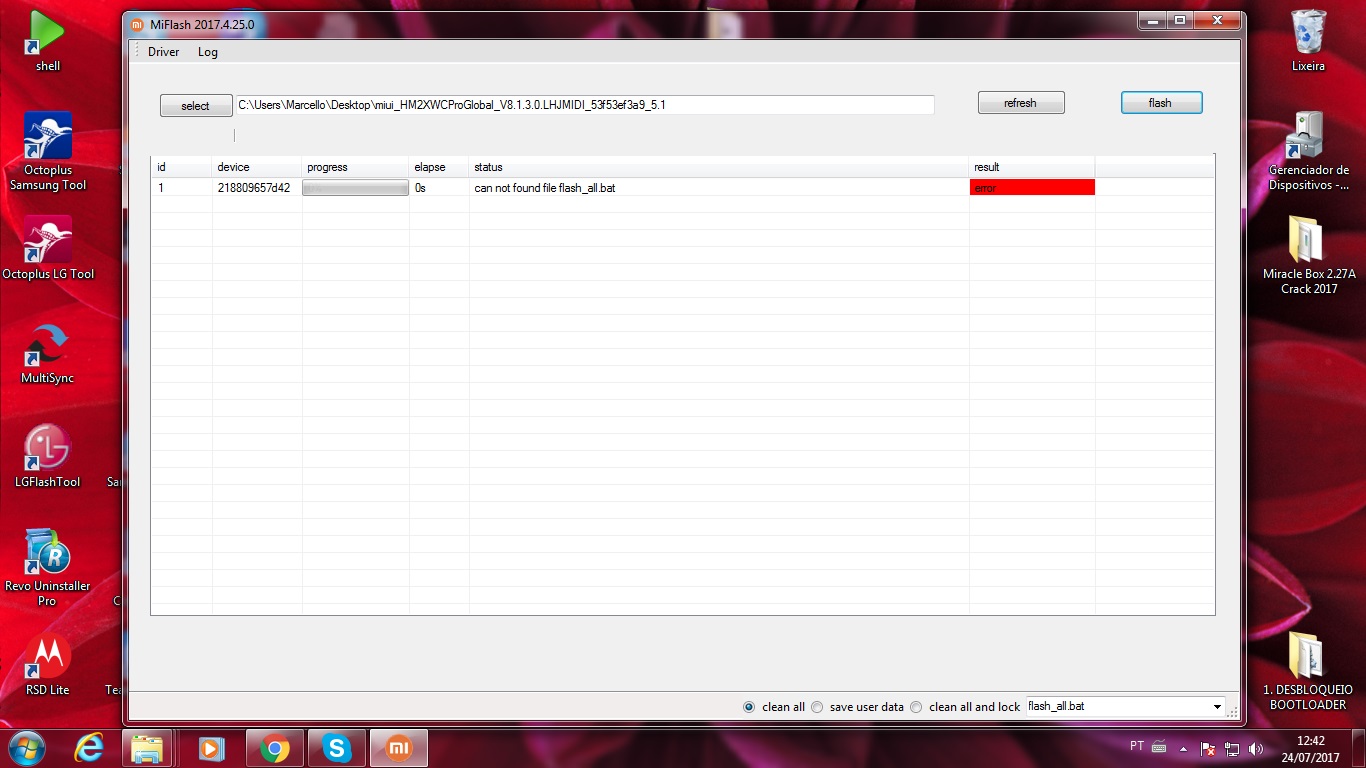The image size is (1366, 768).
Task: Open the Driver menu
Action: click(164, 52)
